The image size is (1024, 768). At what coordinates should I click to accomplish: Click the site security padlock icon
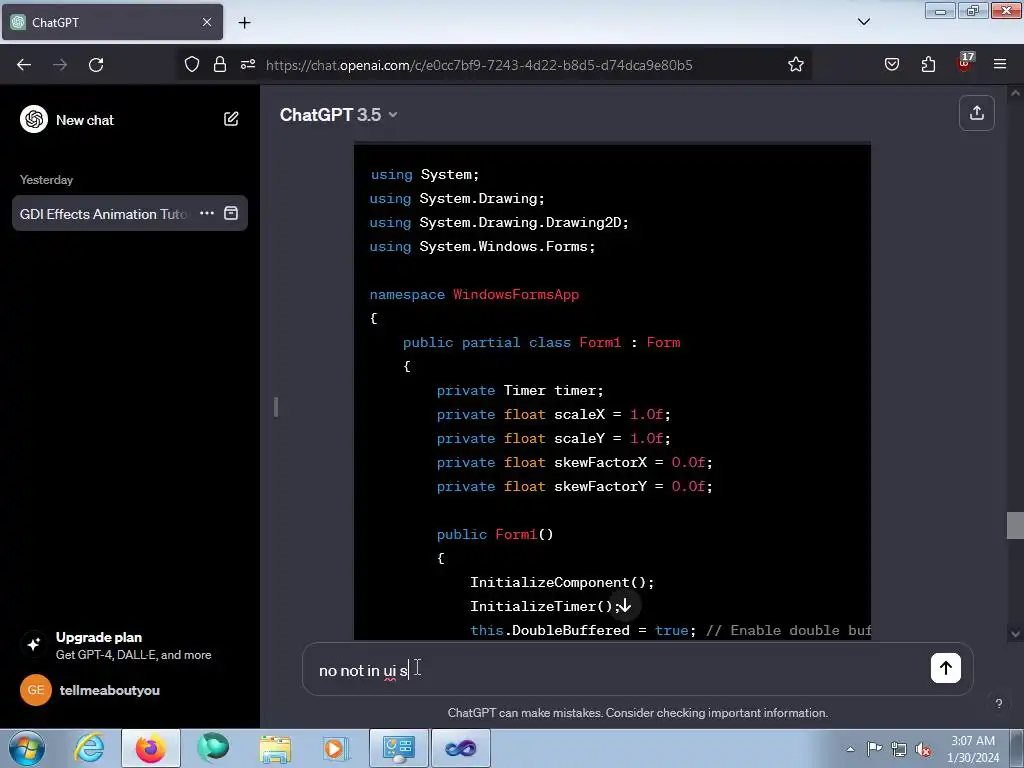(x=219, y=65)
